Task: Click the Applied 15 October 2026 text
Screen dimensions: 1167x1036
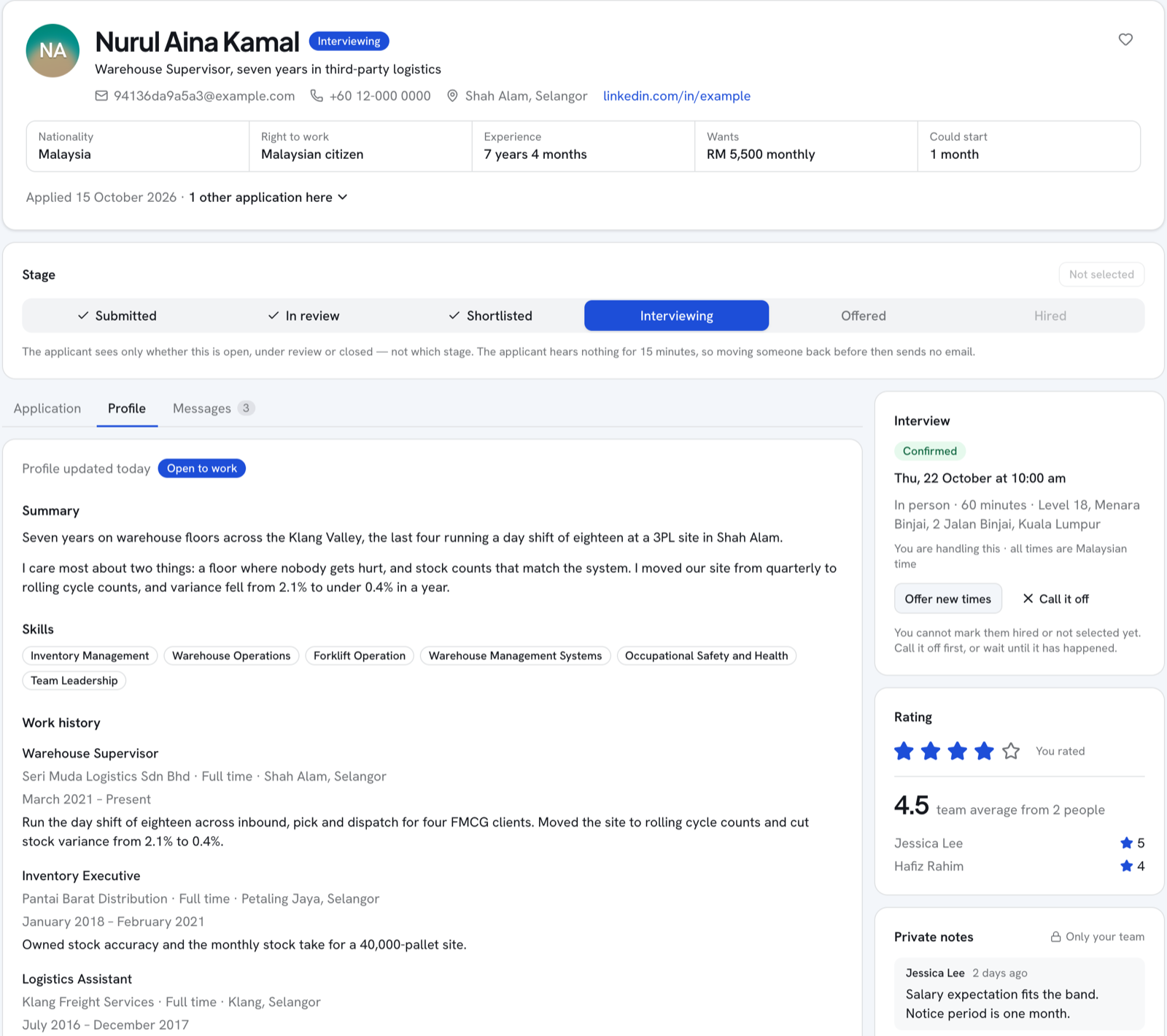Action: coord(101,197)
